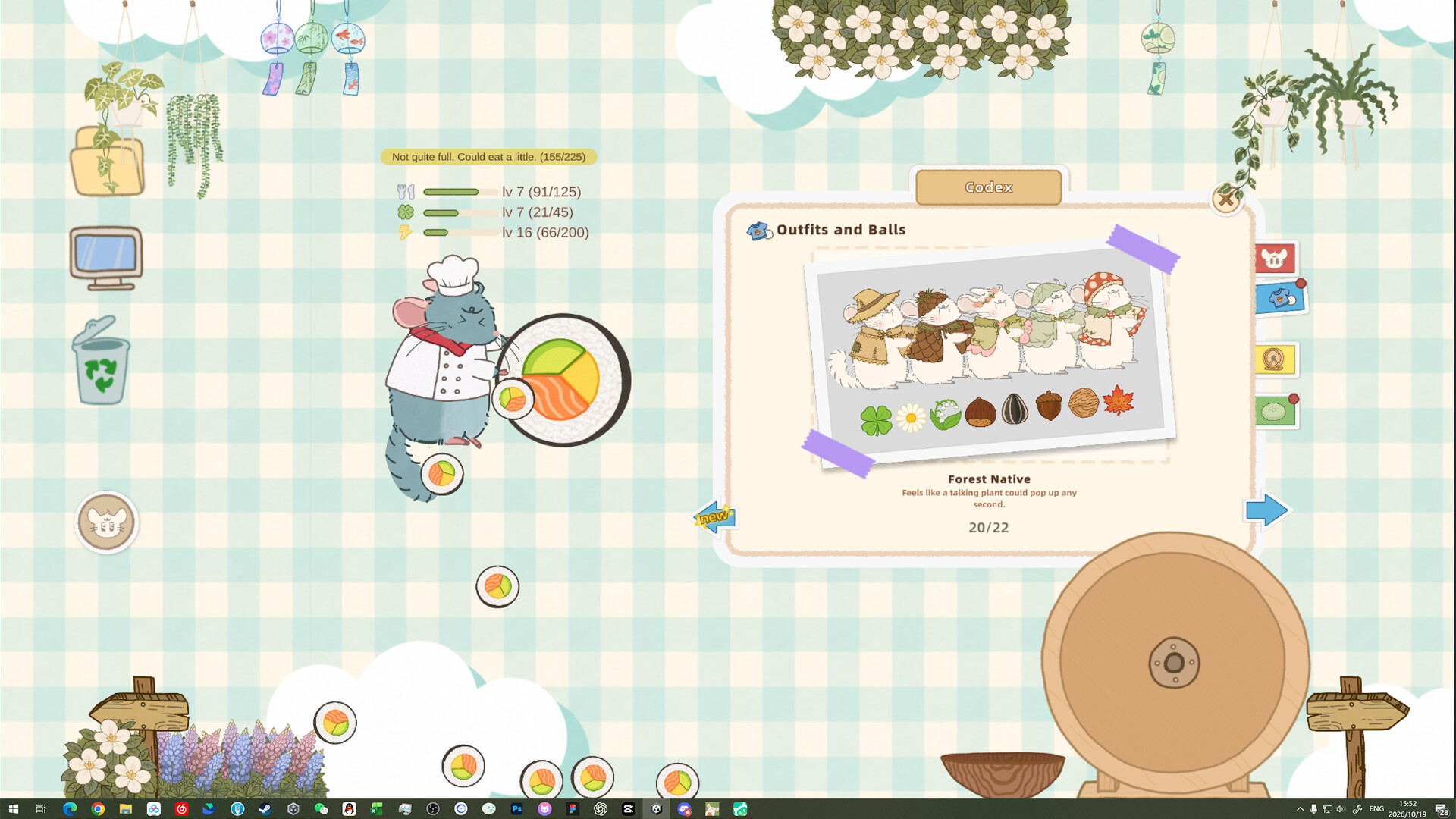This screenshot has height=819, width=1456.
Task: Go to next codex page arrow
Action: [x=1266, y=510]
